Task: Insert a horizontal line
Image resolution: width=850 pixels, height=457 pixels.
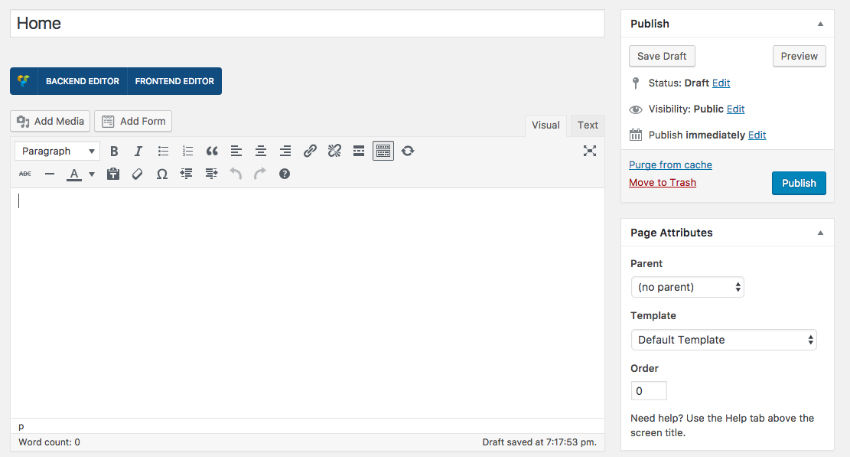Action: [49, 174]
